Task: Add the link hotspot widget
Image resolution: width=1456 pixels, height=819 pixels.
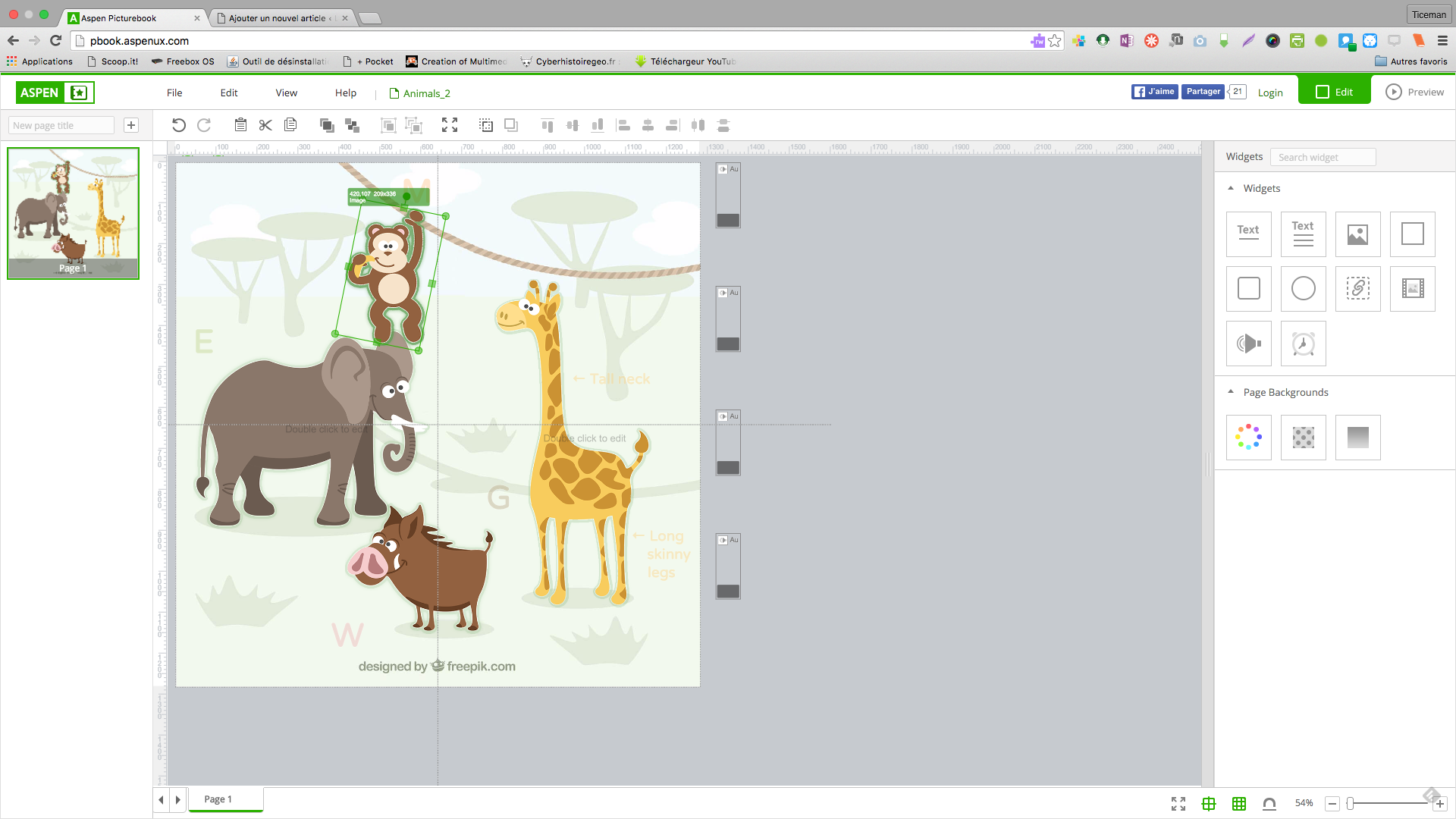Action: click(1357, 289)
